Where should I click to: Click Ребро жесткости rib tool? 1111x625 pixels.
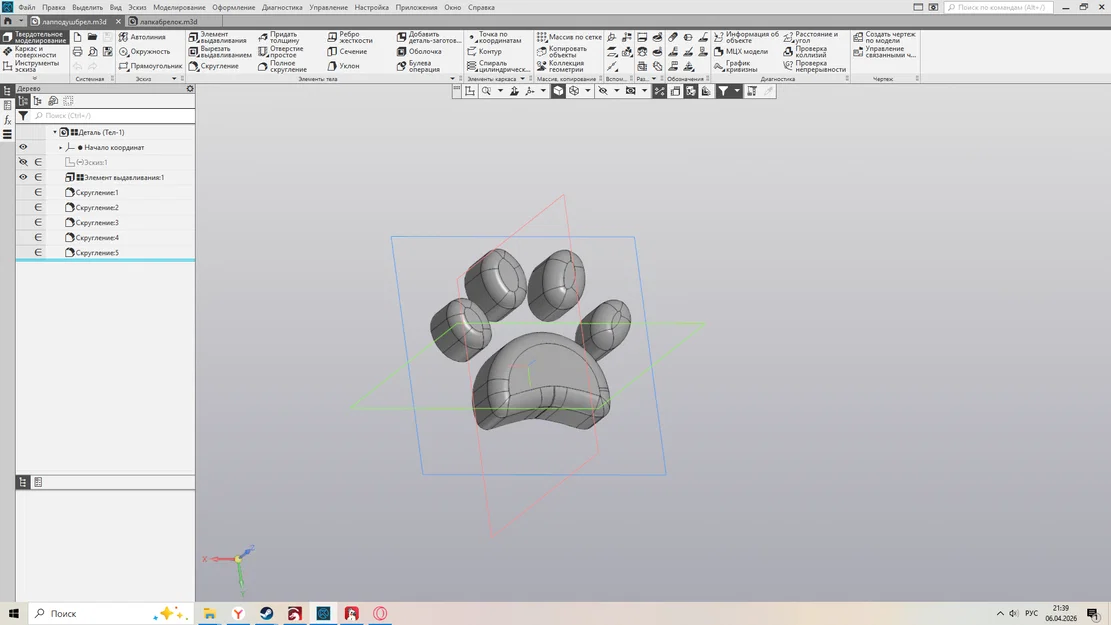pyautogui.click(x=349, y=37)
